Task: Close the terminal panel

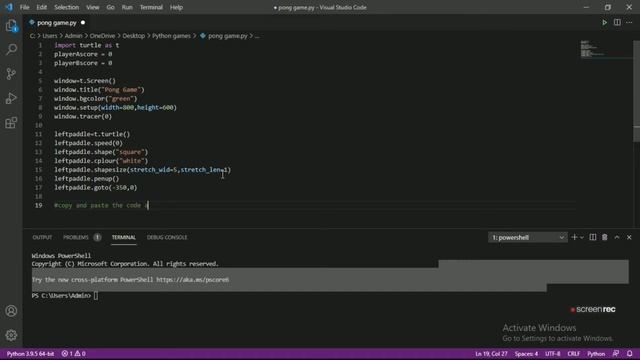Action: coord(629,237)
